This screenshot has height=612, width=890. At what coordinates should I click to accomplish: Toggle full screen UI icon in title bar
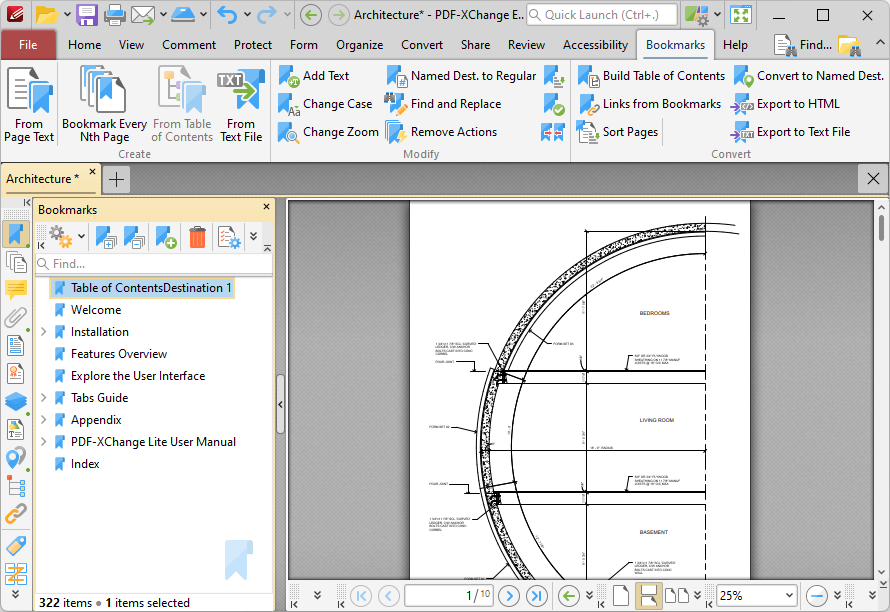(740, 15)
